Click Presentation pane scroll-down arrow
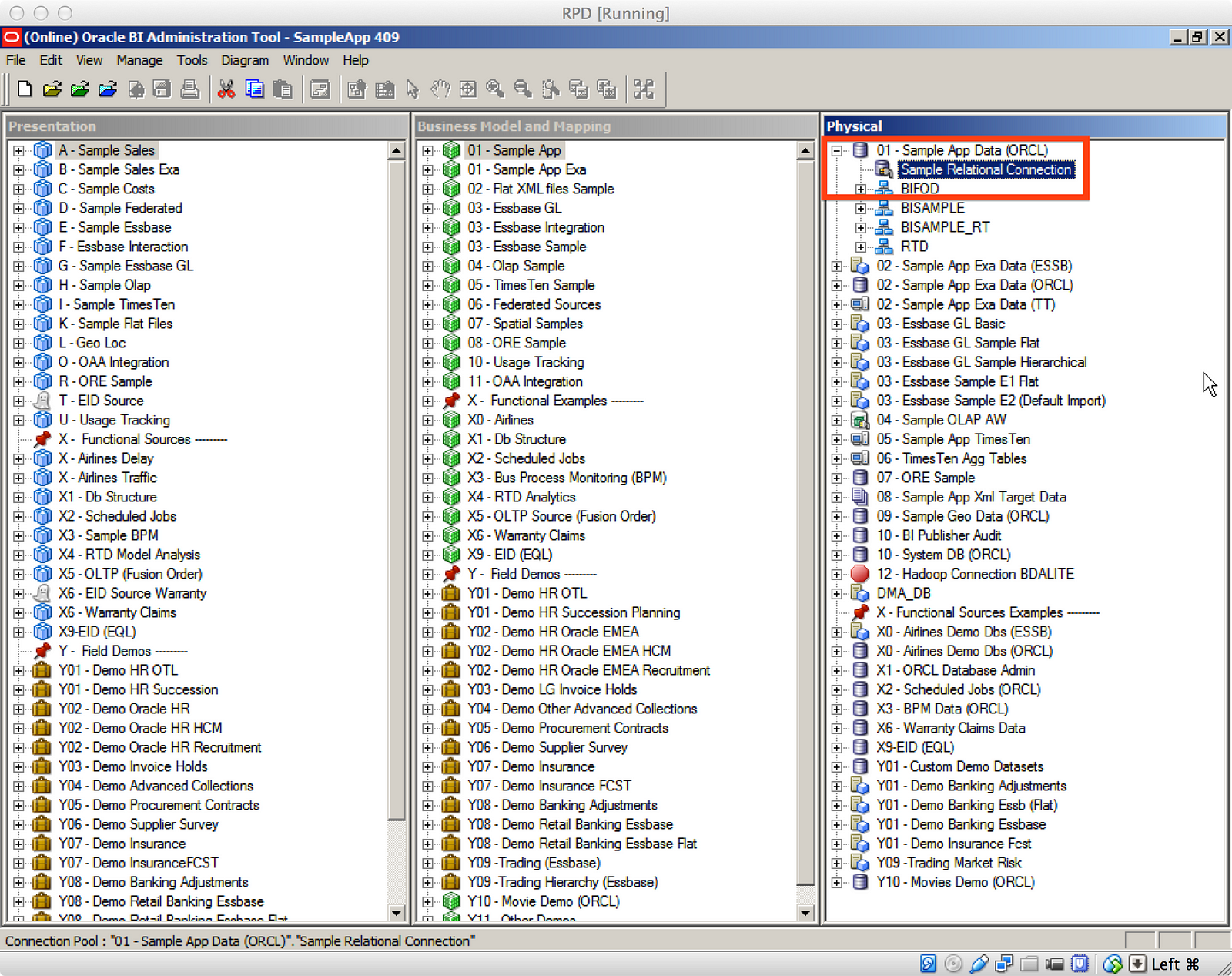Viewport: 1232px width, 976px height. tap(397, 913)
